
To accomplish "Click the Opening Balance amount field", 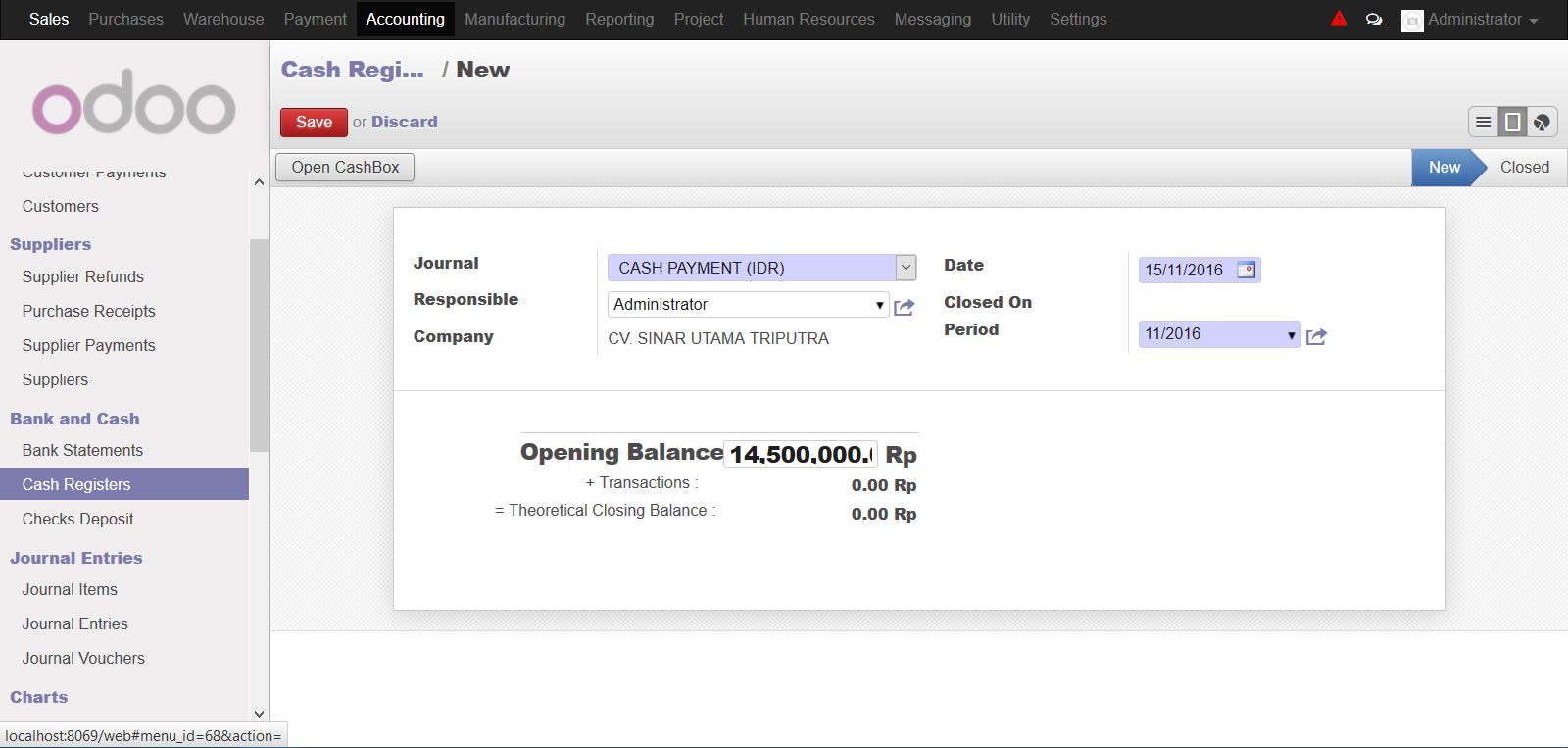I will coord(800,454).
